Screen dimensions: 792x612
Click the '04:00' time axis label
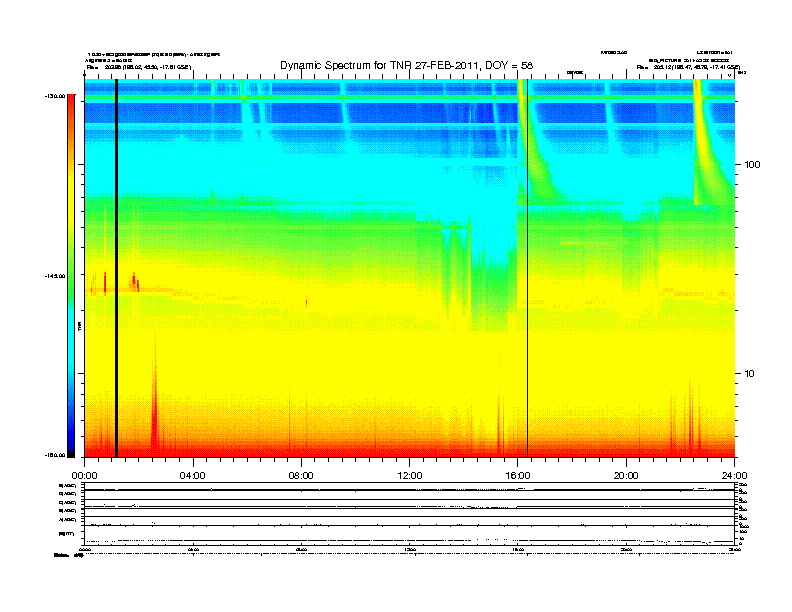193,476
